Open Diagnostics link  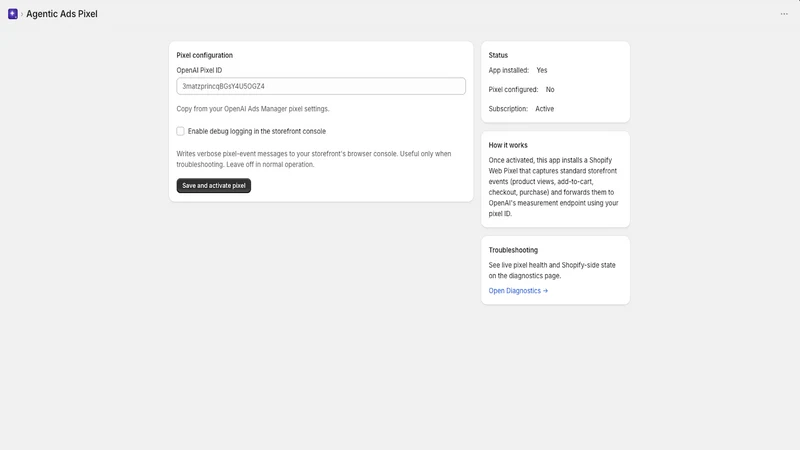point(518,291)
